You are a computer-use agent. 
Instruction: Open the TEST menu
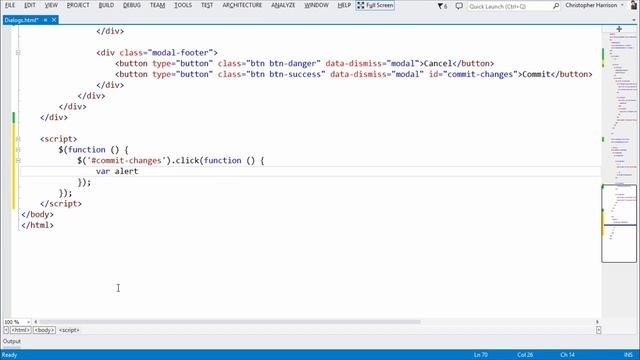tap(207, 5)
